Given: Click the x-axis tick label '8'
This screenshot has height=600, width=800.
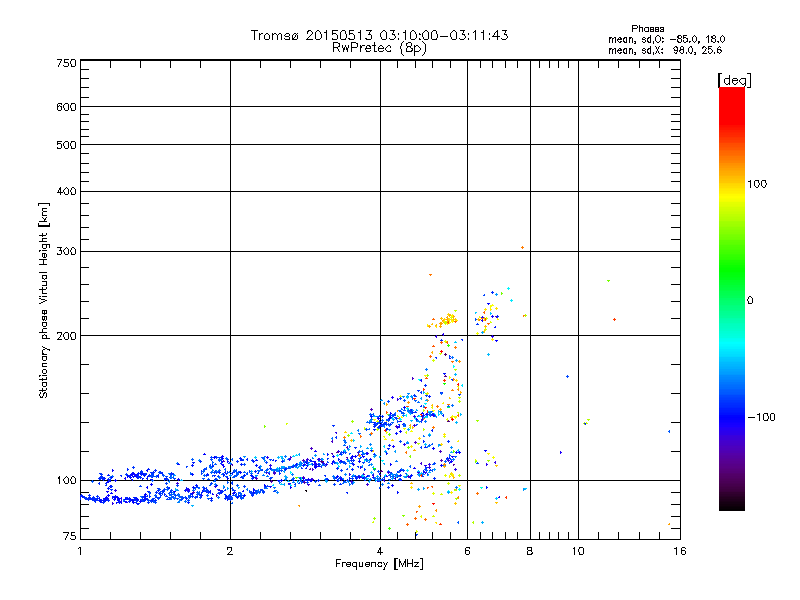Looking at the screenshot, I should (x=530, y=551).
